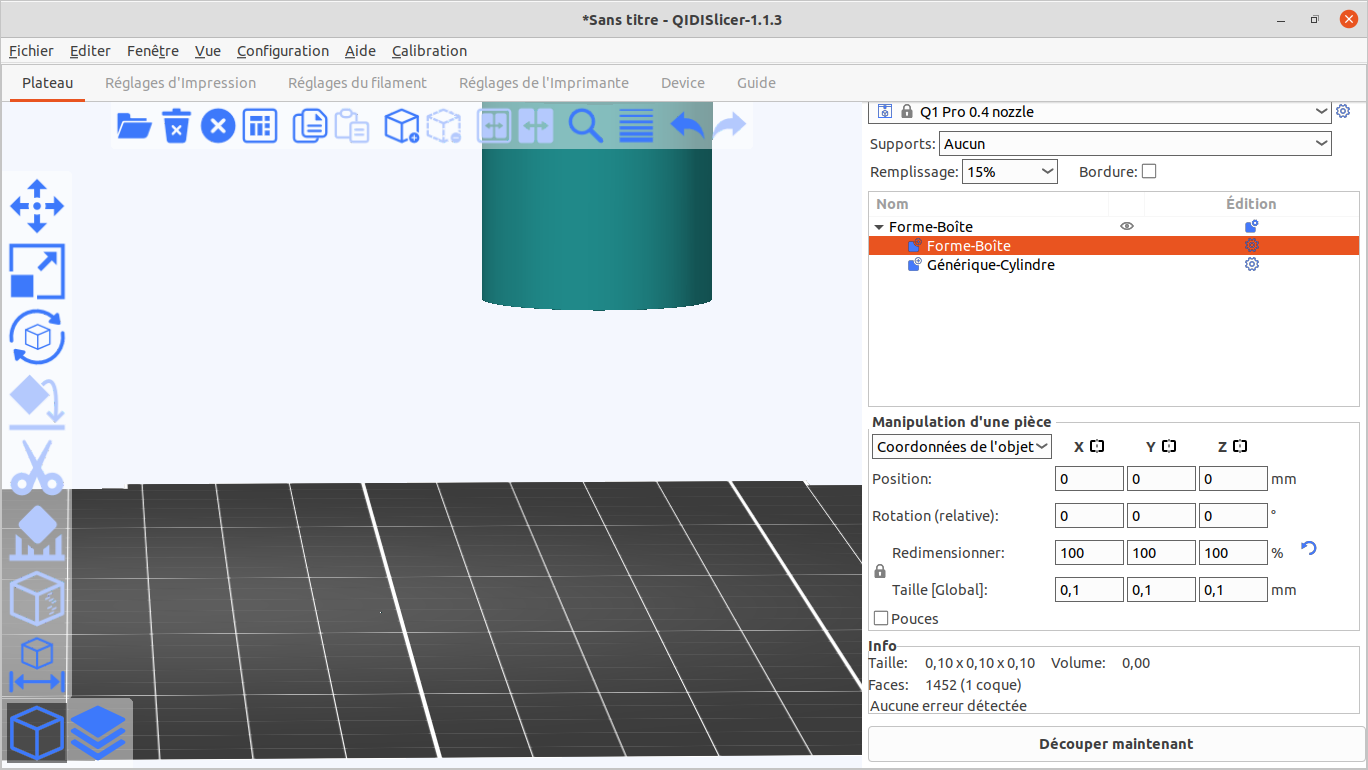1368x770 pixels.
Task: Click the Arrange plate icon
Action: [x=260, y=126]
